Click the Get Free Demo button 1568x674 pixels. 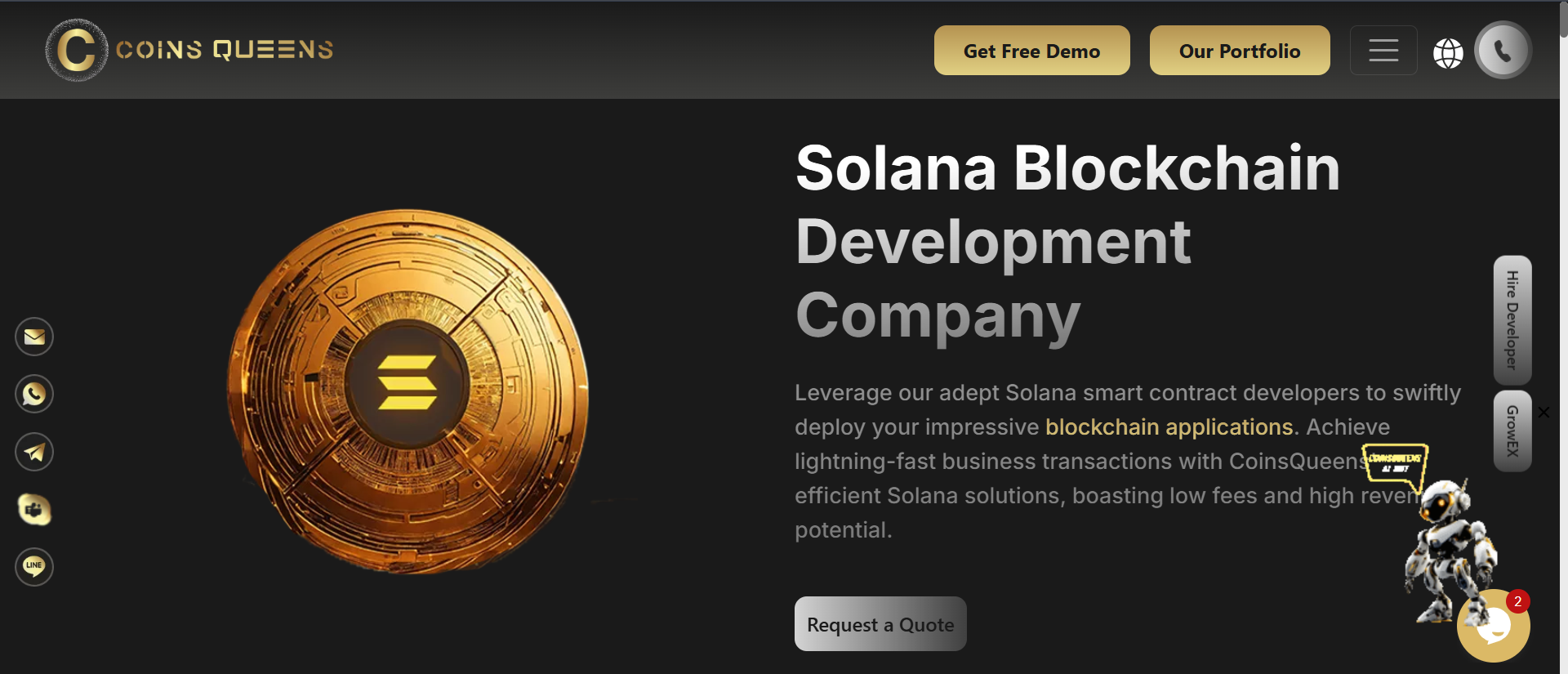pyautogui.click(x=1031, y=50)
